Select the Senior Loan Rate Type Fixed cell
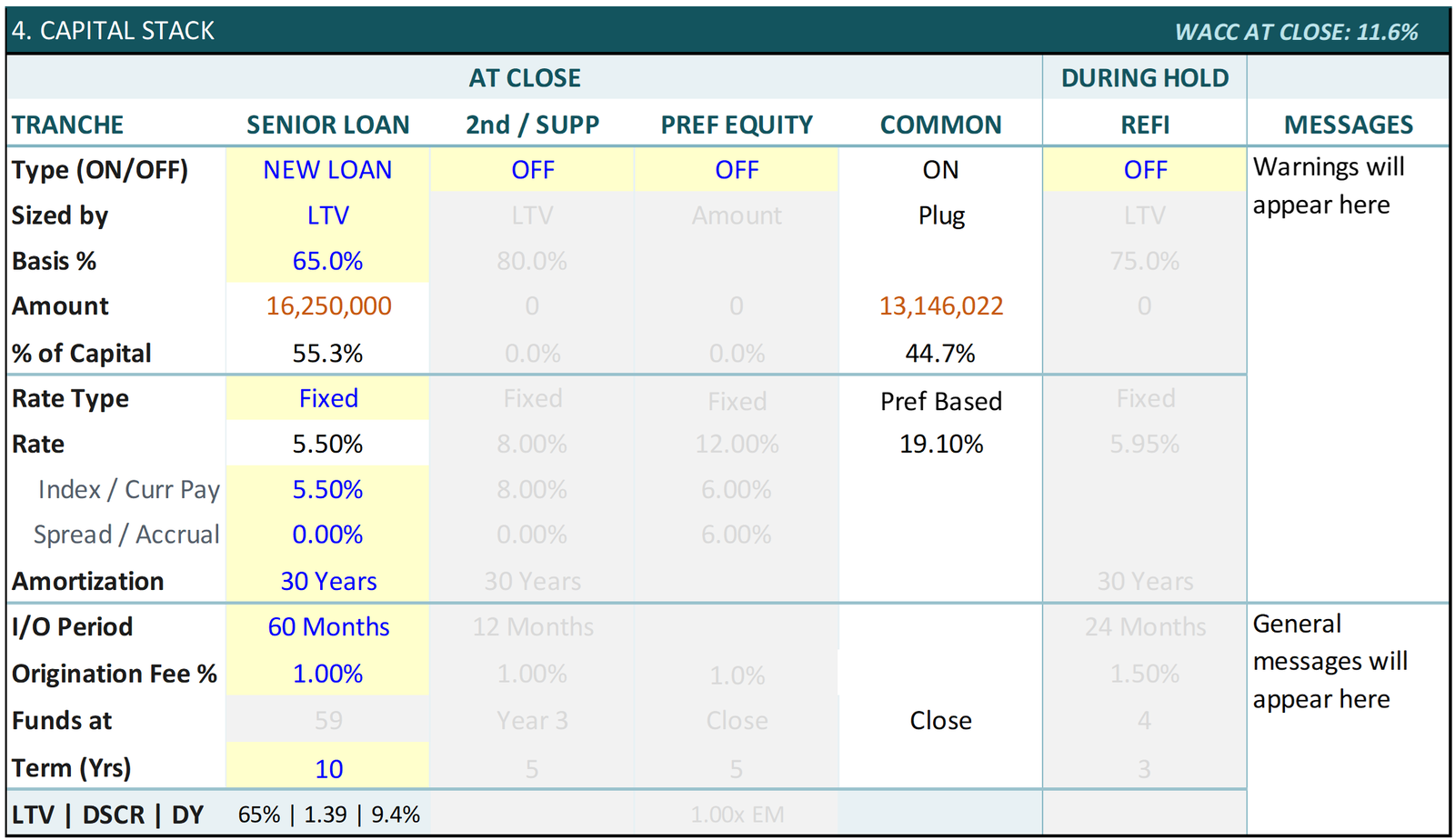The height and width of the screenshot is (840, 1455). point(327,398)
